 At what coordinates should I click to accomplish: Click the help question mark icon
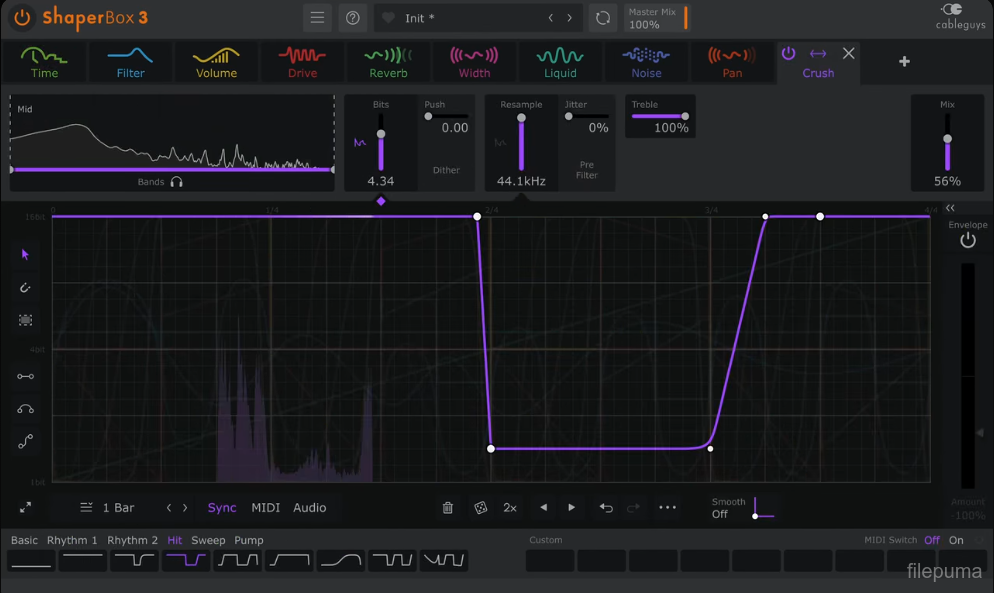(352, 18)
